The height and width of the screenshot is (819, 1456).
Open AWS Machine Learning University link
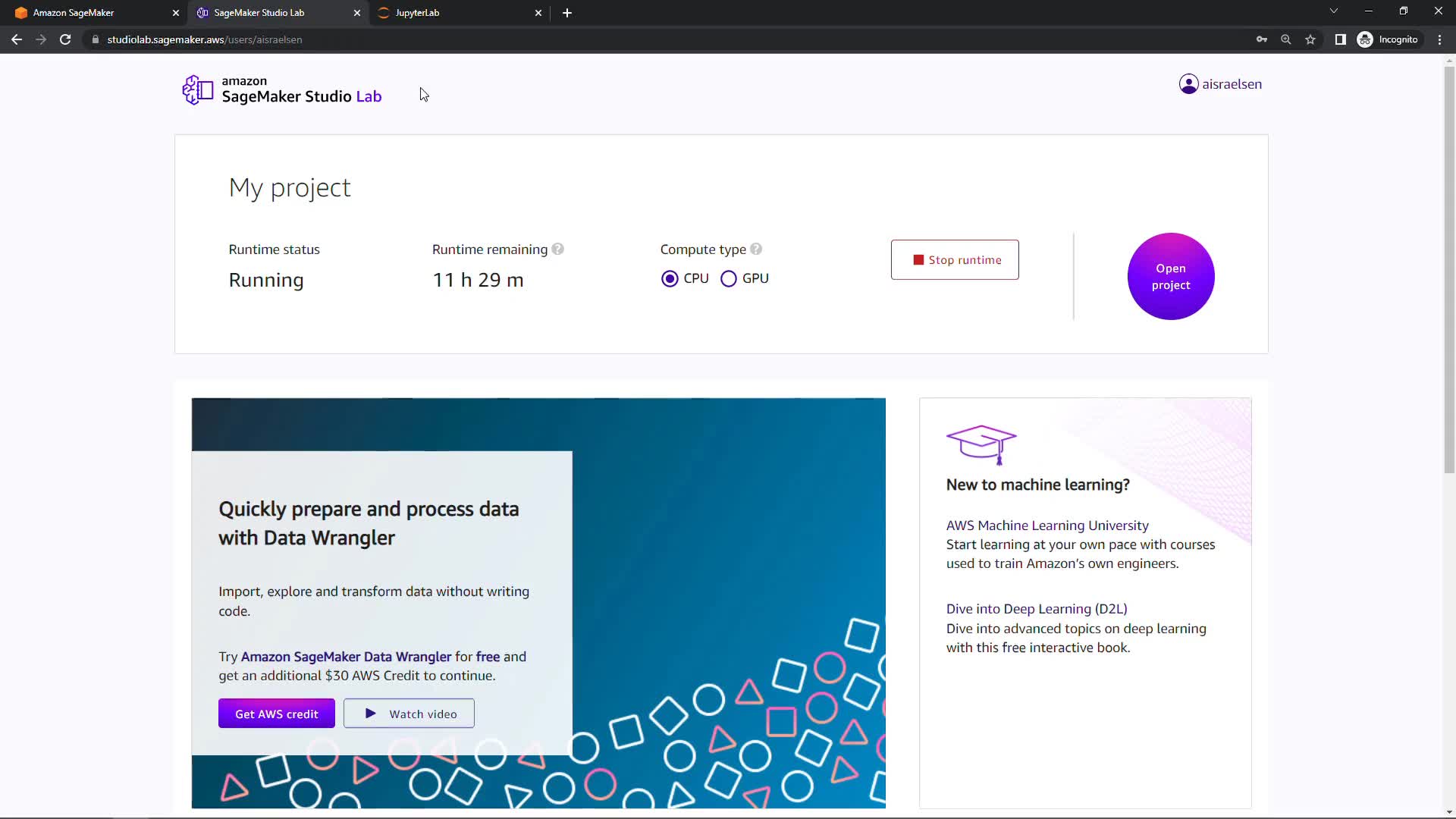1046,526
